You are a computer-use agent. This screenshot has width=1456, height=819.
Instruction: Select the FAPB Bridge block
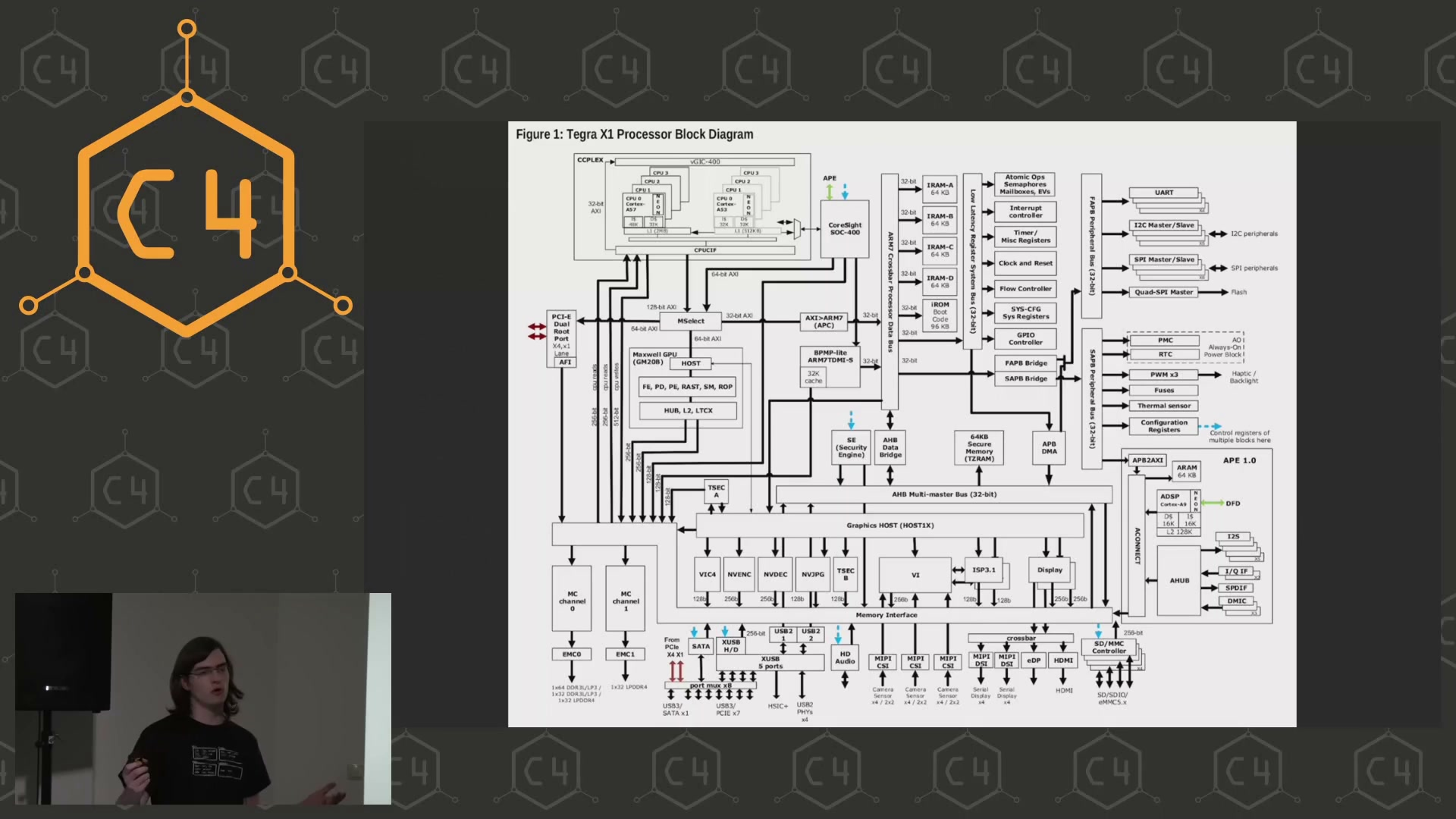tap(1025, 363)
